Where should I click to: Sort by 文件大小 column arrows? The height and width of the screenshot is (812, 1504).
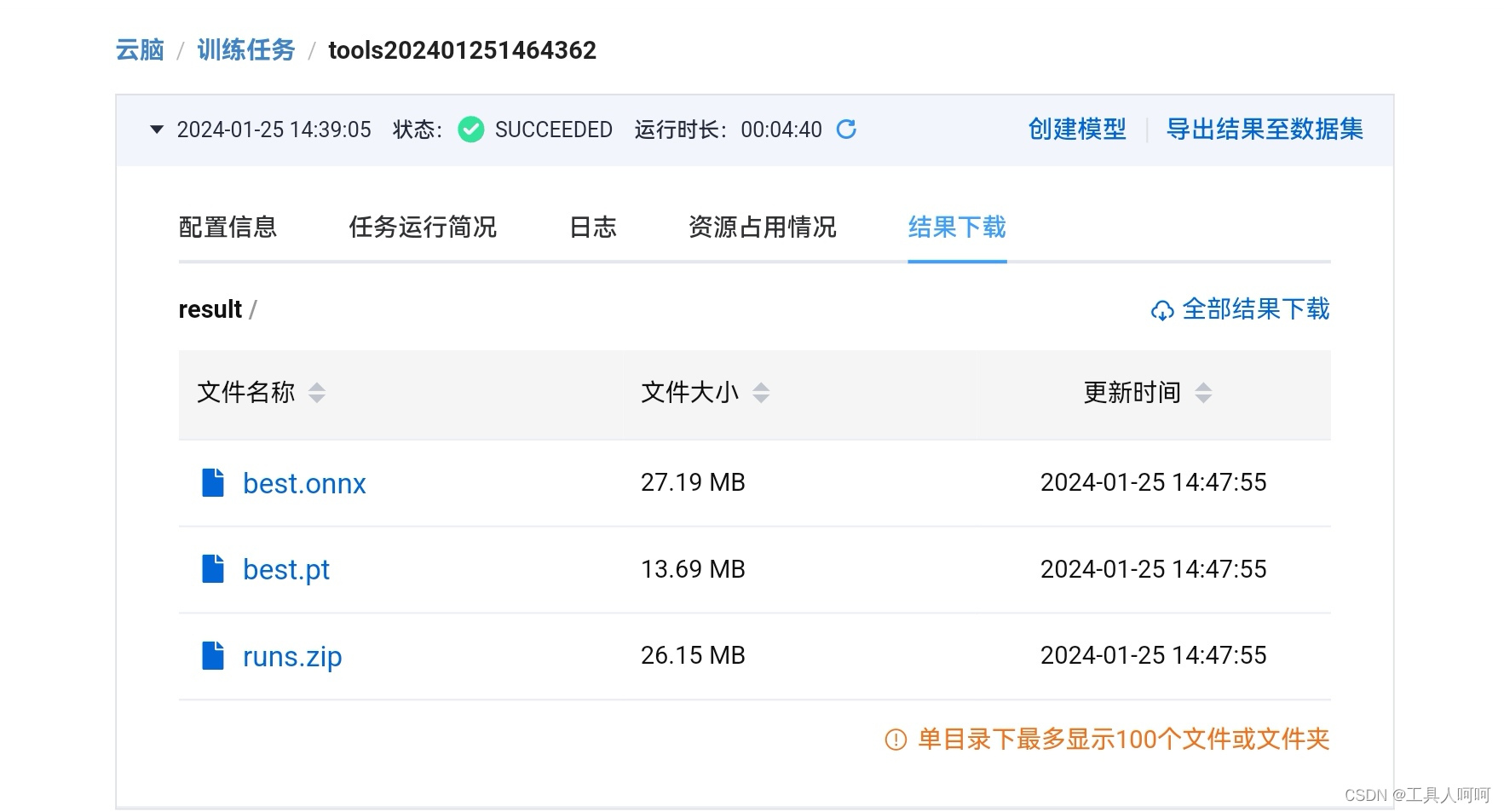tap(761, 393)
